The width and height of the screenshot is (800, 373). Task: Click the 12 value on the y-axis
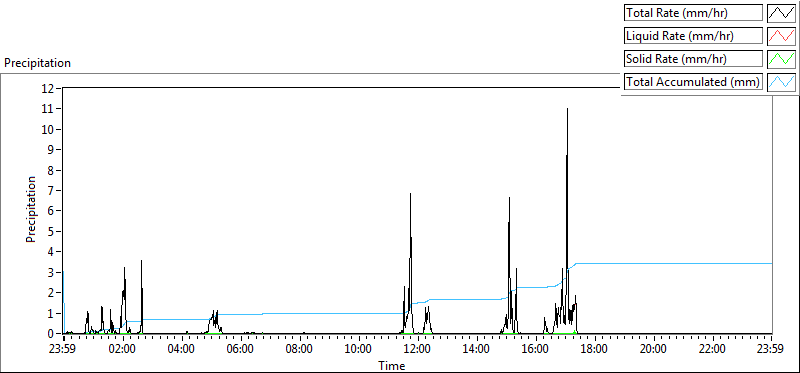48,88
